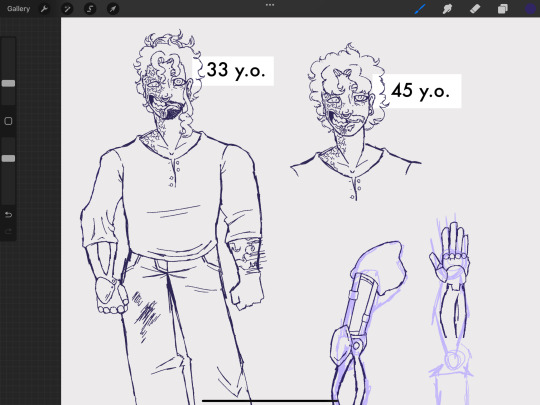Redo the last undone stroke
Image resolution: width=540 pixels, height=405 pixels.
click(x=8, y=231)
